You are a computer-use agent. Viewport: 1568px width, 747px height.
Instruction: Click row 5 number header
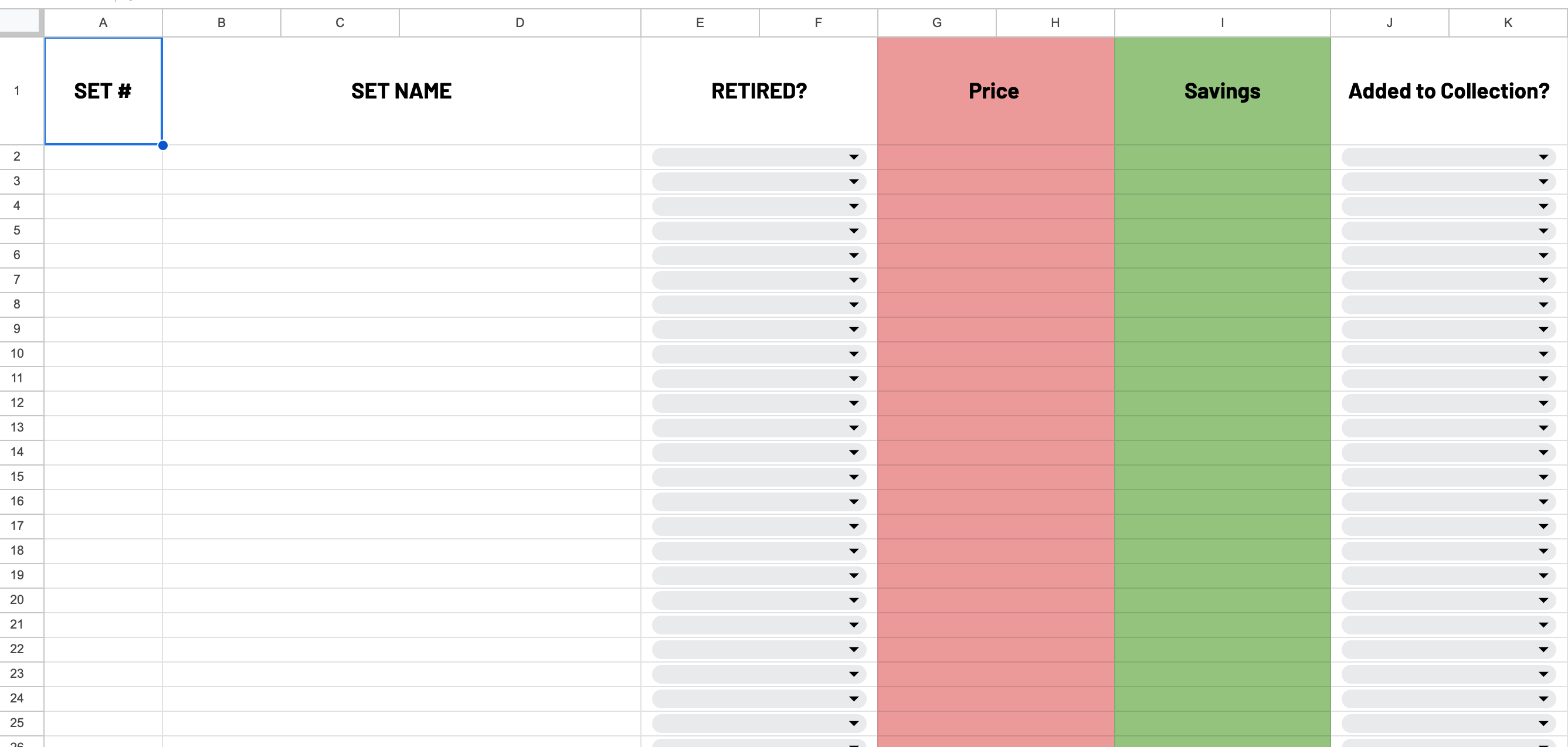click(x=17, y=231)
